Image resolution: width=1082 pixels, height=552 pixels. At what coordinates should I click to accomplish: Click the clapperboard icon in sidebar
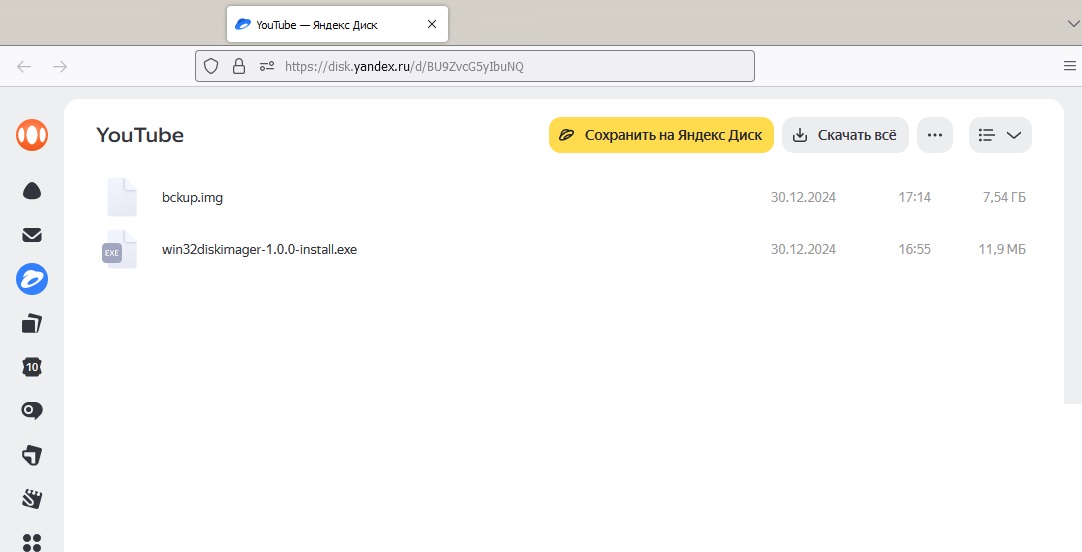click(x=32, y=498)
